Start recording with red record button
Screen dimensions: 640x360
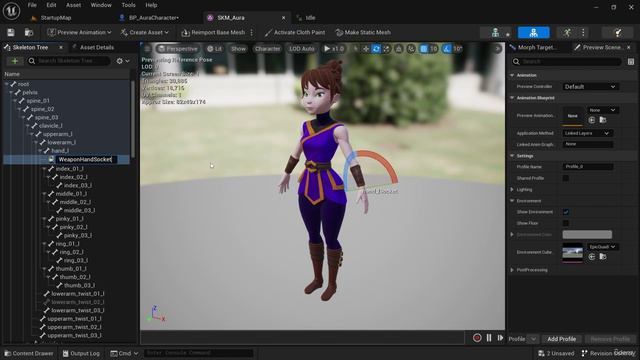477,338
